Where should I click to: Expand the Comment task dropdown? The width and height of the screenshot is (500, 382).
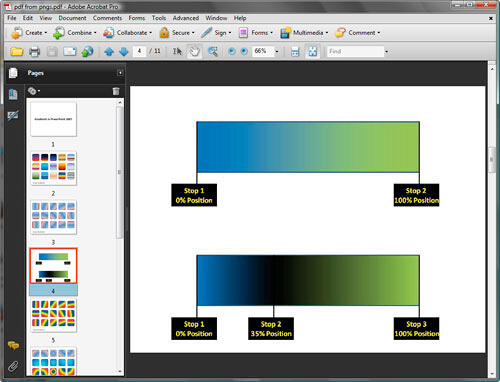click(379, 33)
